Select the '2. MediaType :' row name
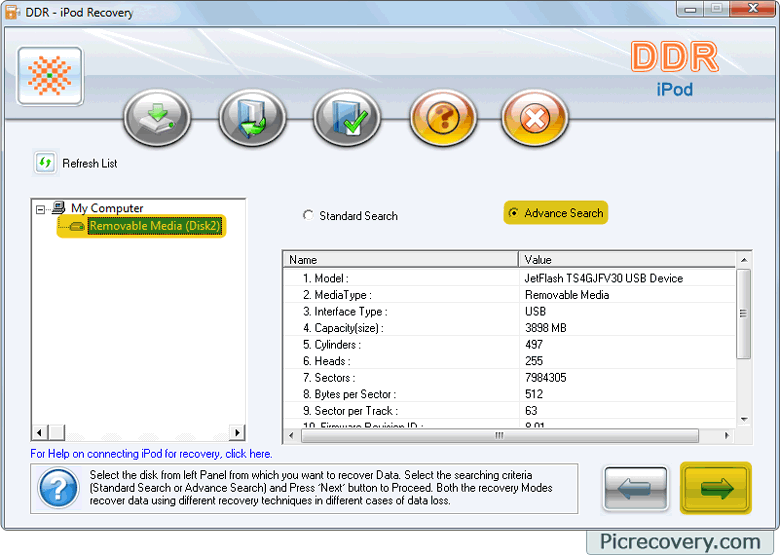The height and width of the screenshot is (555, 780). [x=337, y=295]
